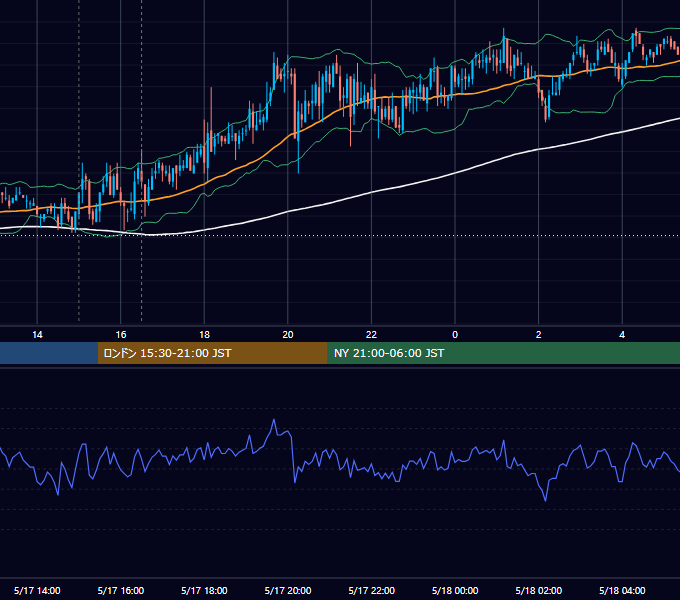Click the hour label 18 on time axis
The height and width of the screenshot is (600, 680).
point(204,335)
